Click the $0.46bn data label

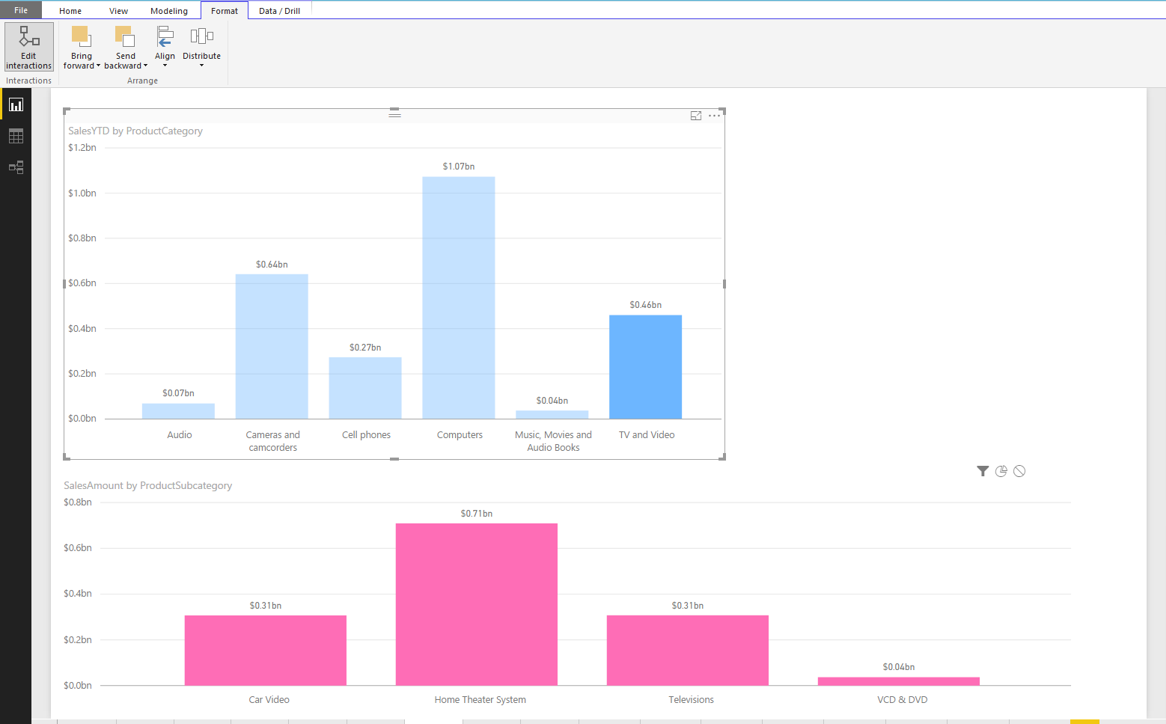(x=645, y=305)
